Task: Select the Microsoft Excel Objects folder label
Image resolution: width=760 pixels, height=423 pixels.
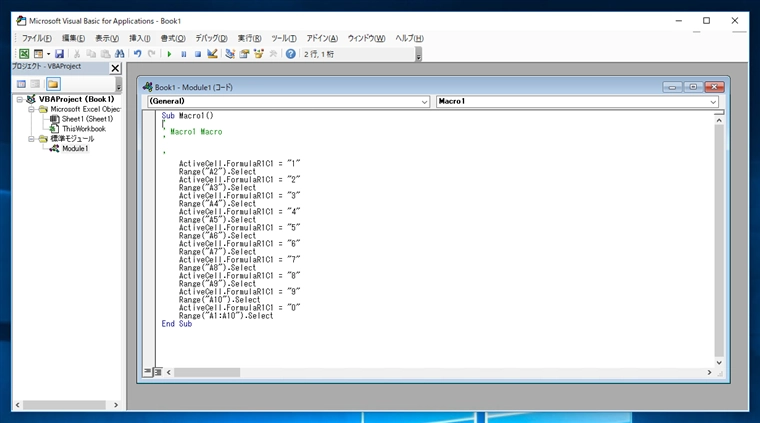Action: [x=85, y=110]
